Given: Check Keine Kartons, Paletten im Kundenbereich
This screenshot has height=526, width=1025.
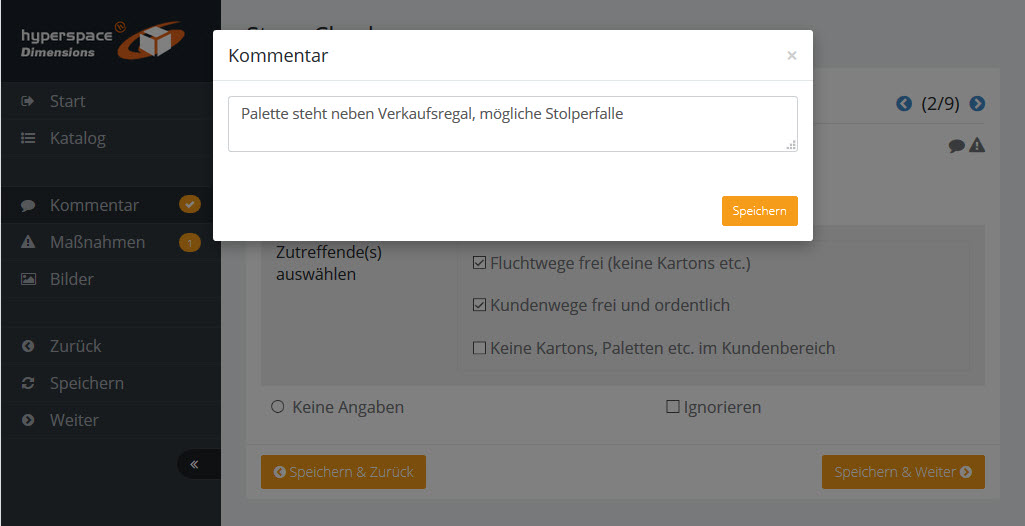Looking at the screenshot, I should point(479,348).
